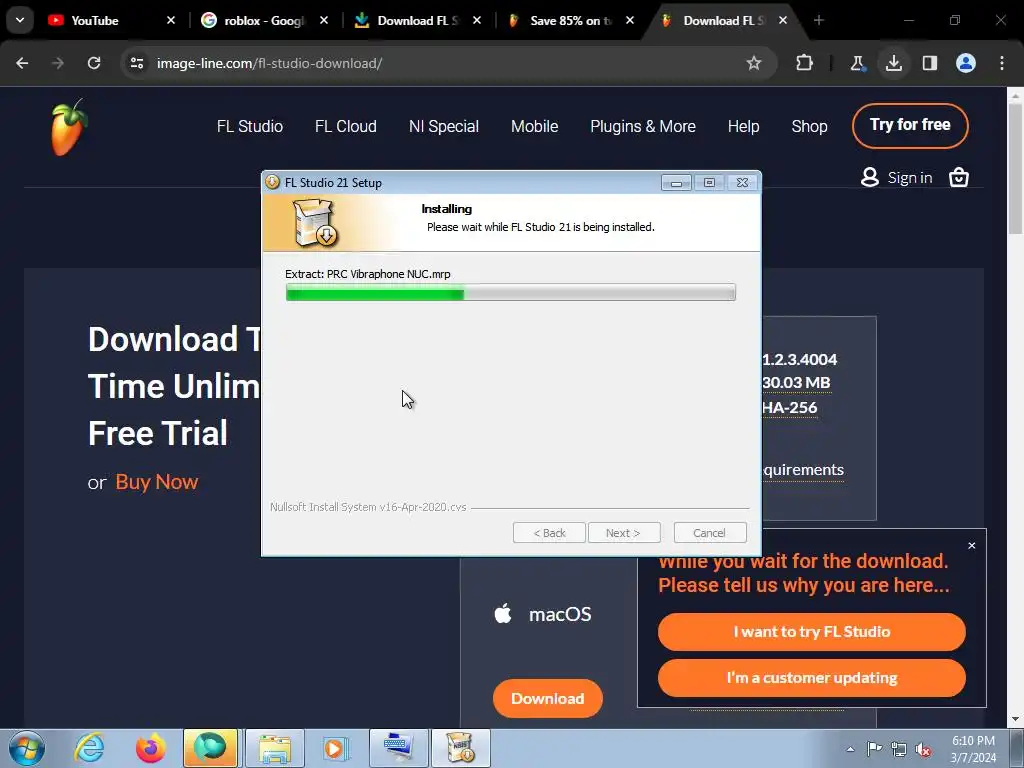Click the page vertical scrollbar thumb
The height and width of the screenshot is (768, 1024).
[x=1015, y=167]
